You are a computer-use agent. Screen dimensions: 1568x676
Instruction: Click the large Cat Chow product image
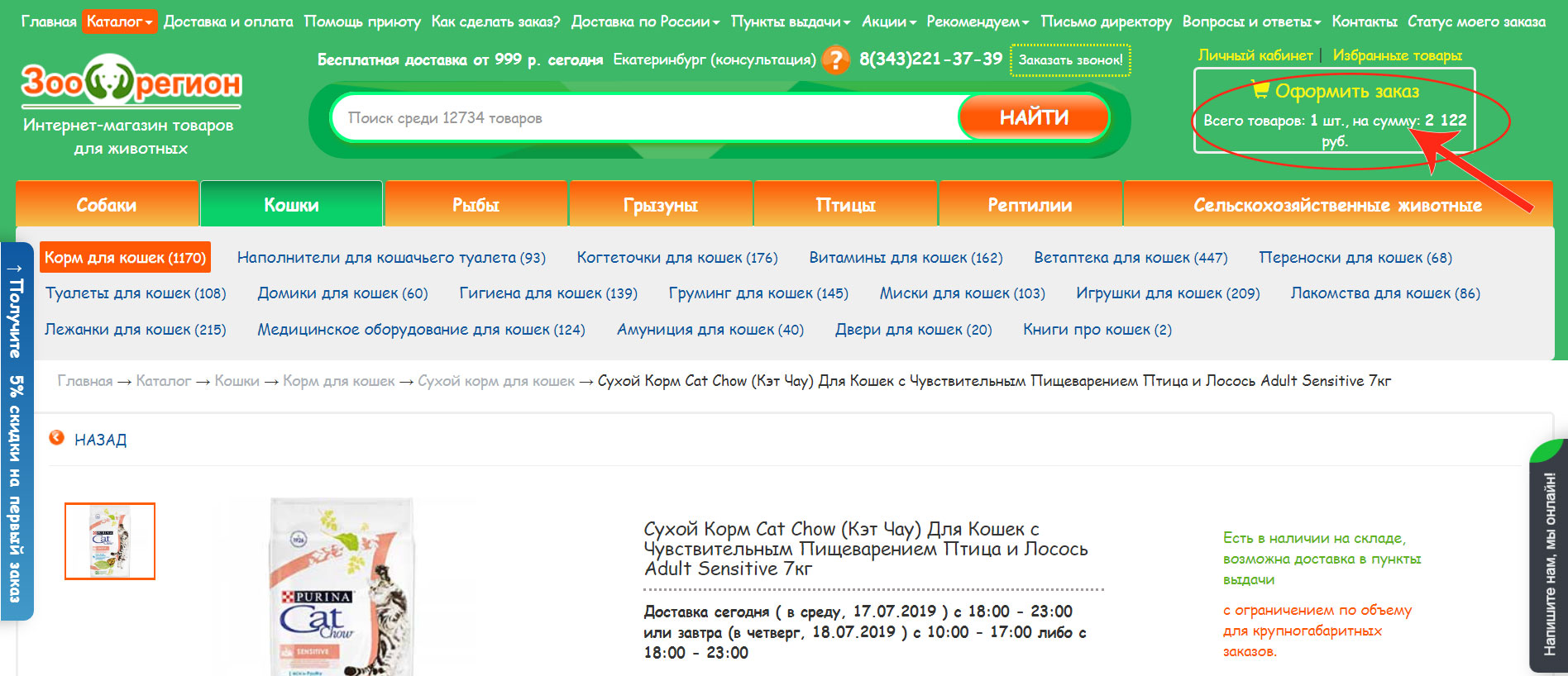pos(342,587)
